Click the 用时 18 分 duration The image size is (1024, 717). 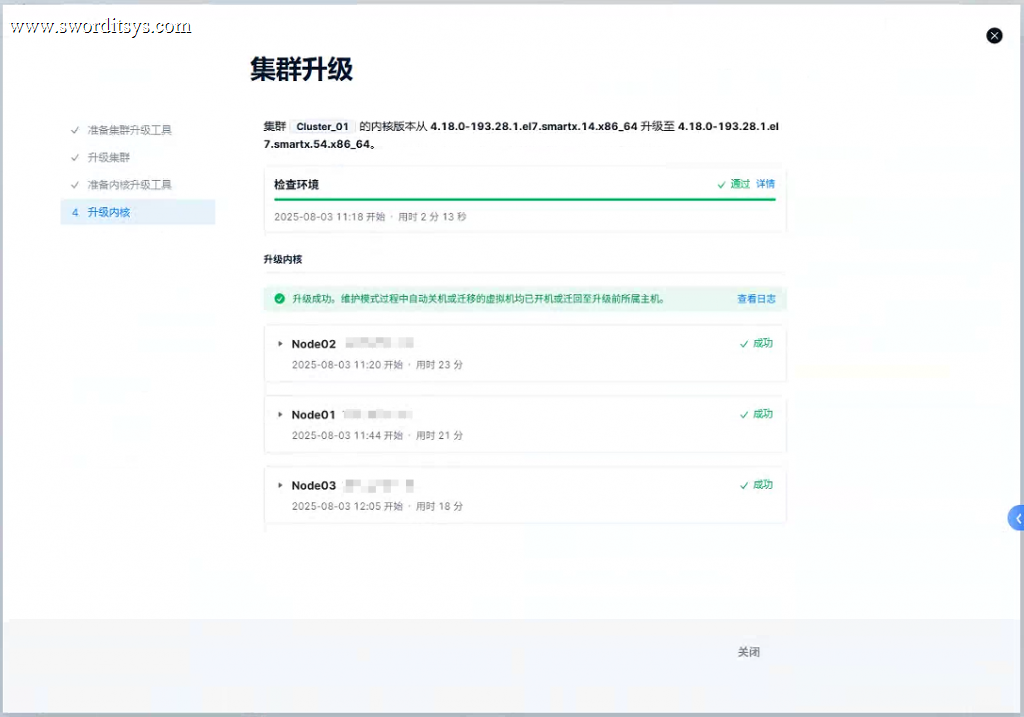click(440, 506)
